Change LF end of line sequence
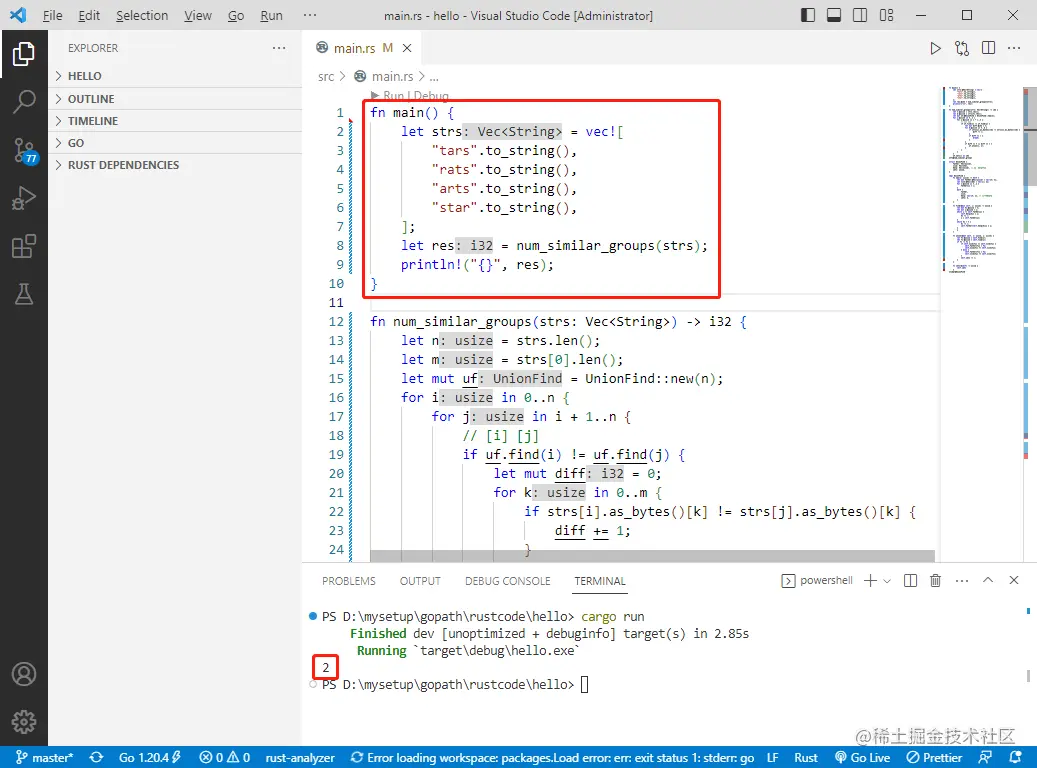 tap(772, 757)
